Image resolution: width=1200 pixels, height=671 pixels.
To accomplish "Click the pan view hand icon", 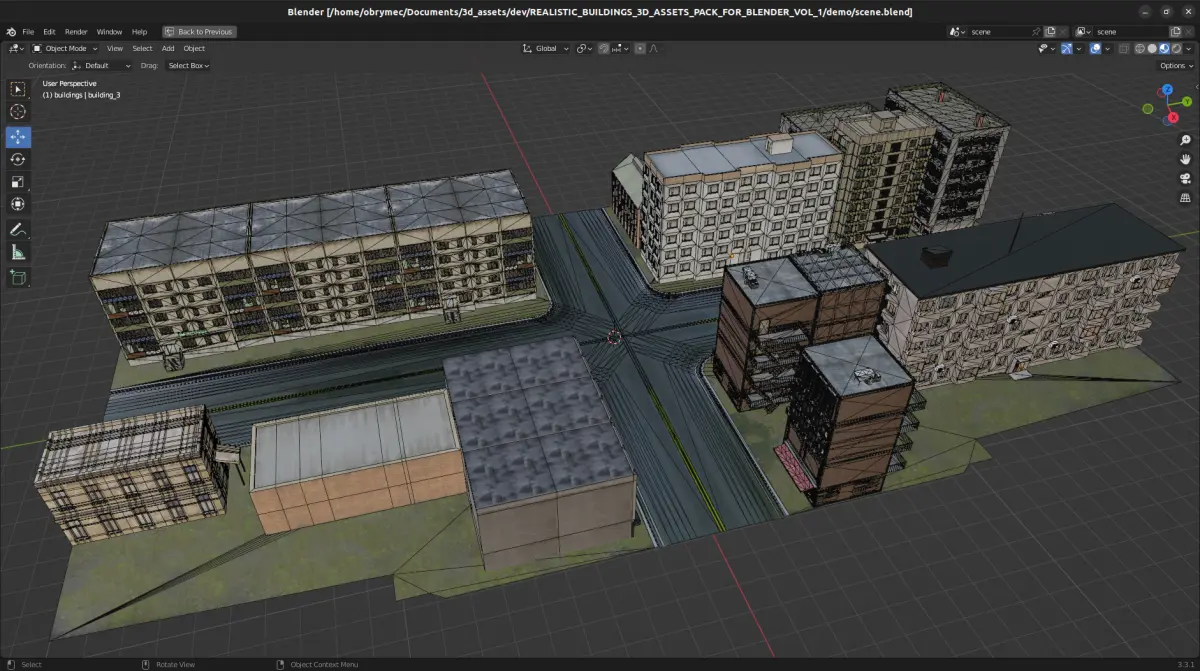I will click(x=1185, y=160).
